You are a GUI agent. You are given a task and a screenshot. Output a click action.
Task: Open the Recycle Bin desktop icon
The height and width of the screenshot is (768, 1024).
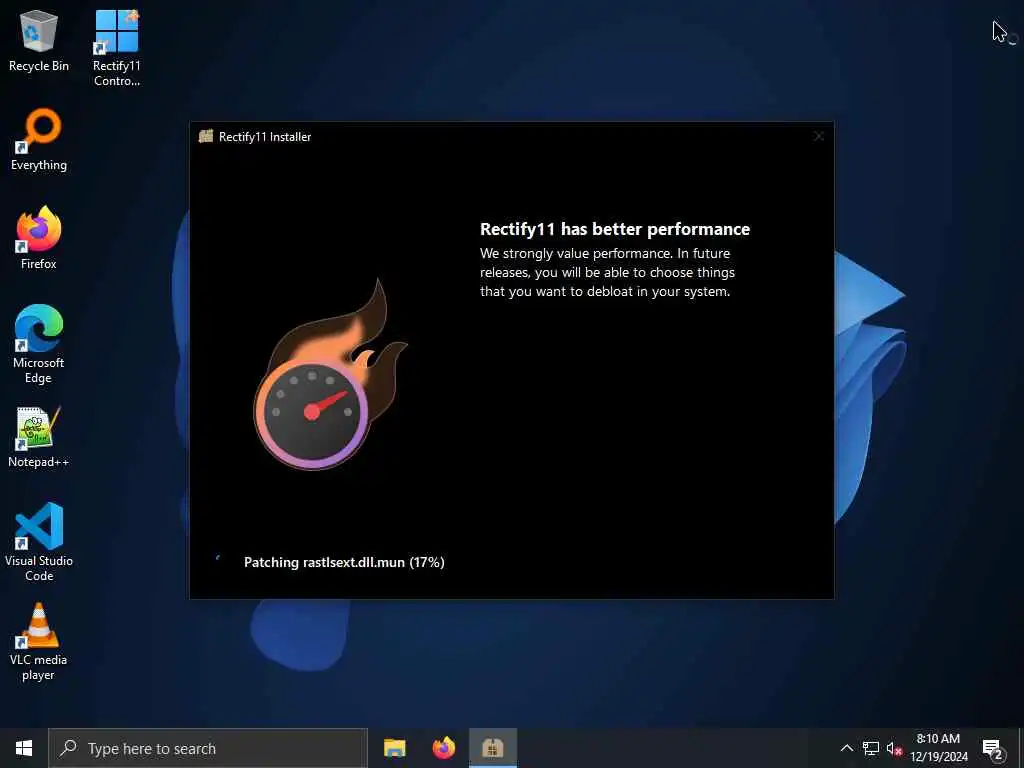point(39,41)
